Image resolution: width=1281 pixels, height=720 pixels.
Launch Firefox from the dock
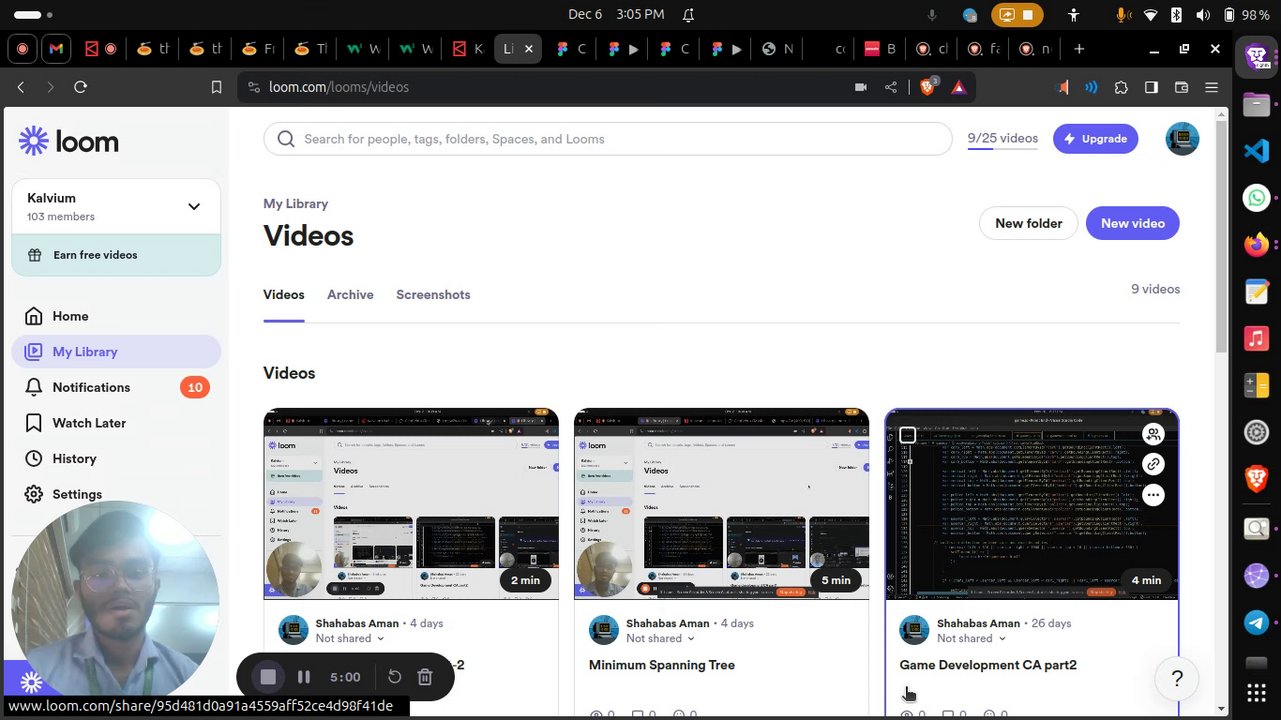pyautogui.click(x=1257, y=244)
